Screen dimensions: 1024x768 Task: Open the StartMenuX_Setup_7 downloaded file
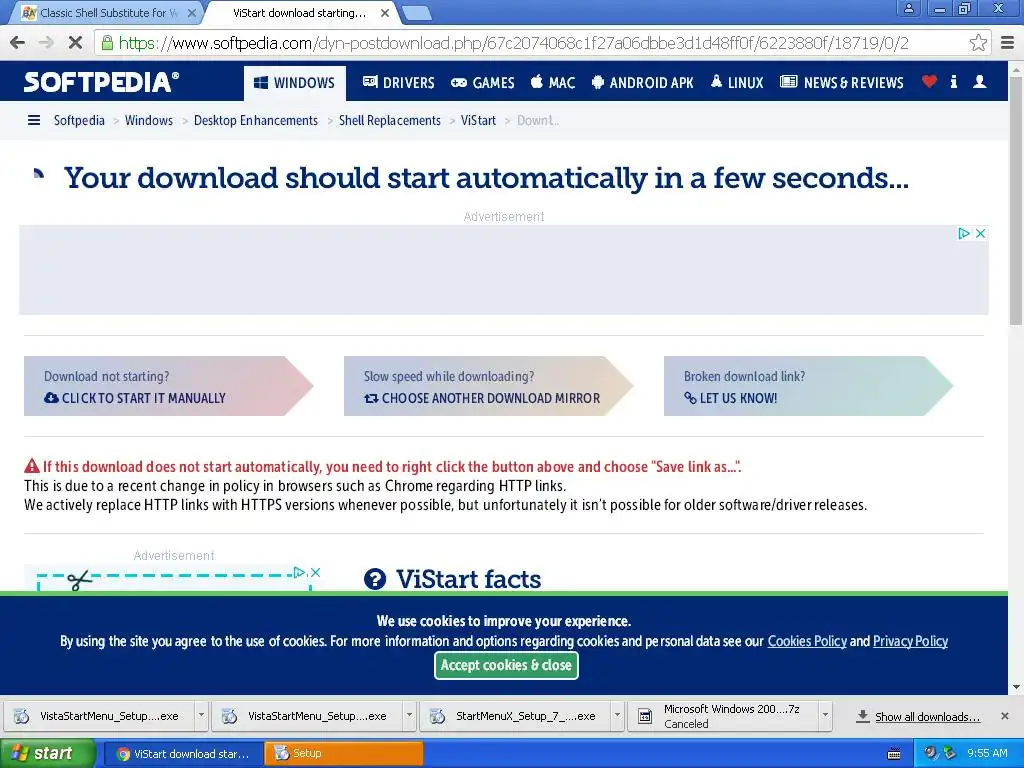[x=516, y=716]
